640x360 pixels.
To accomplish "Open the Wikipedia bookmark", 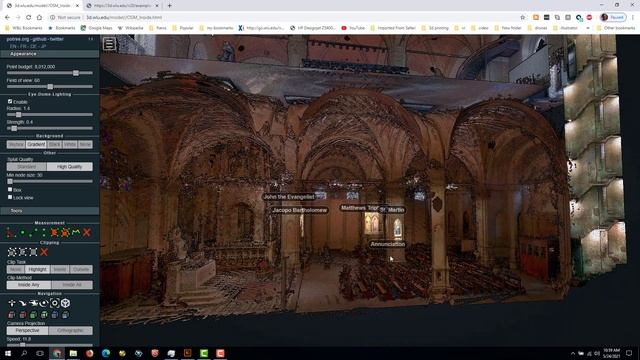I will pyautogui.click(x=131, y=28).
